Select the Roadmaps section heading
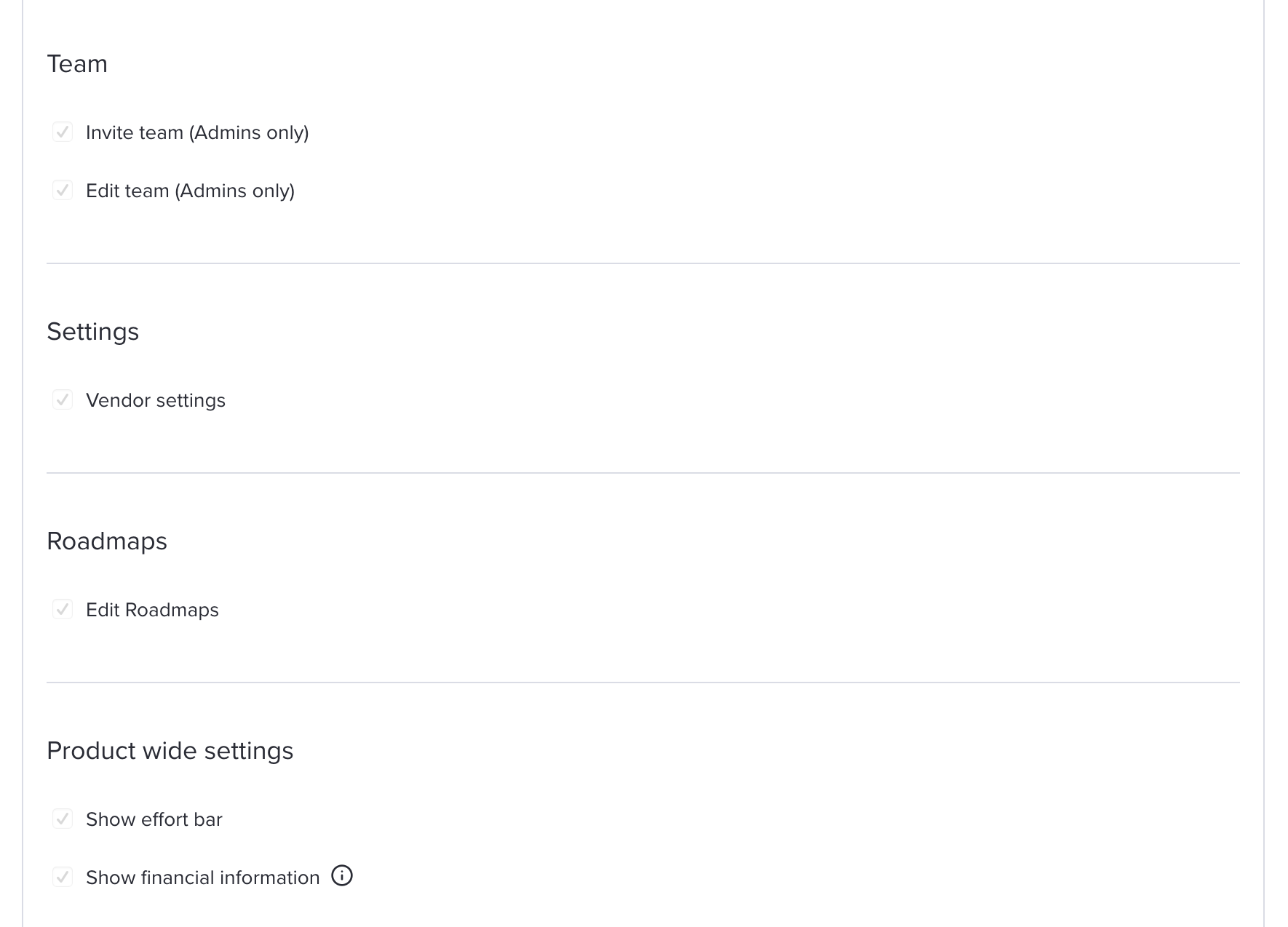The height and width of the screenshot is (927, 1288). [x=107, y=541]
